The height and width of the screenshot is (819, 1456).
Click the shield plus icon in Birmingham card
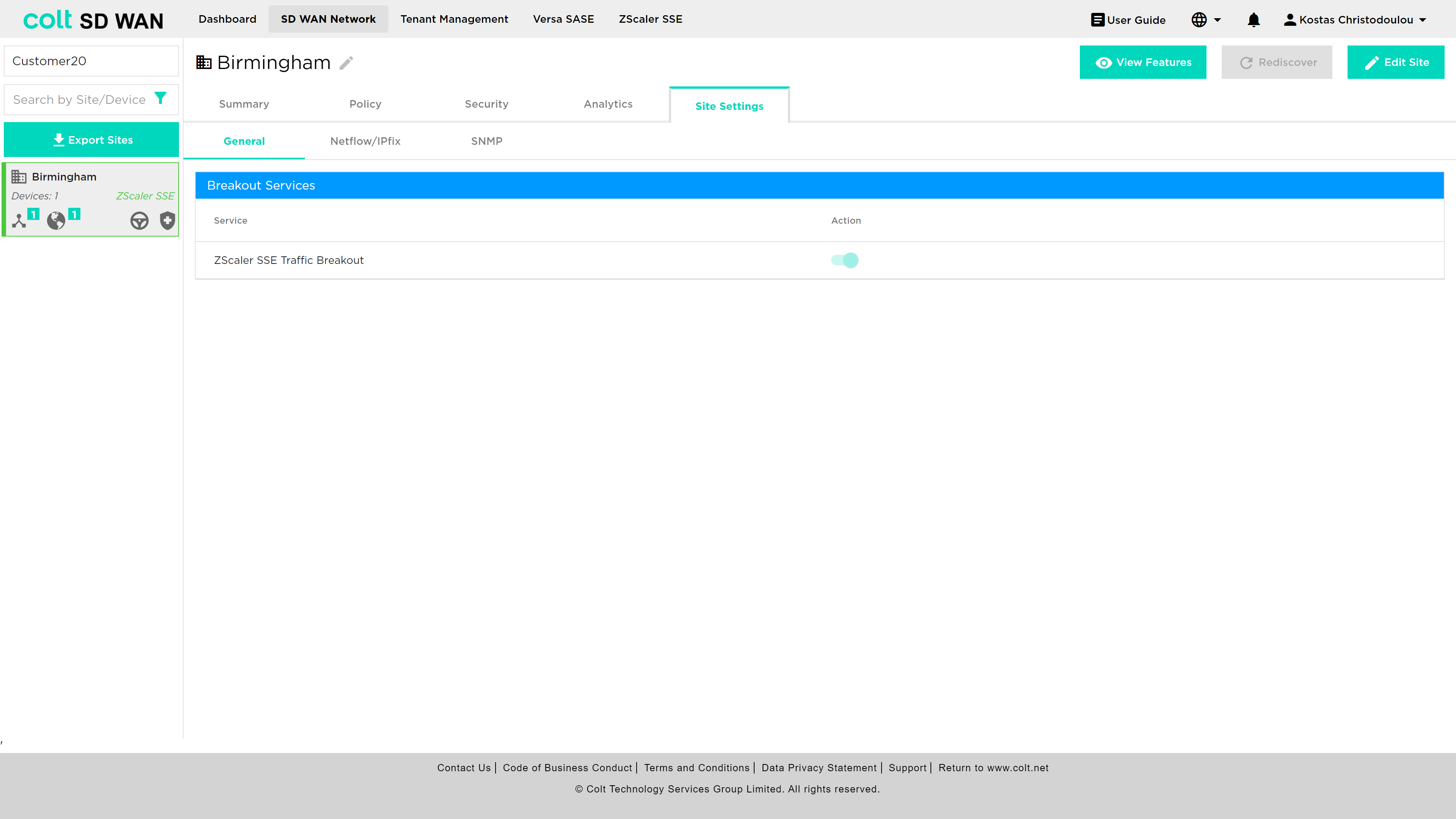[167, 220]
